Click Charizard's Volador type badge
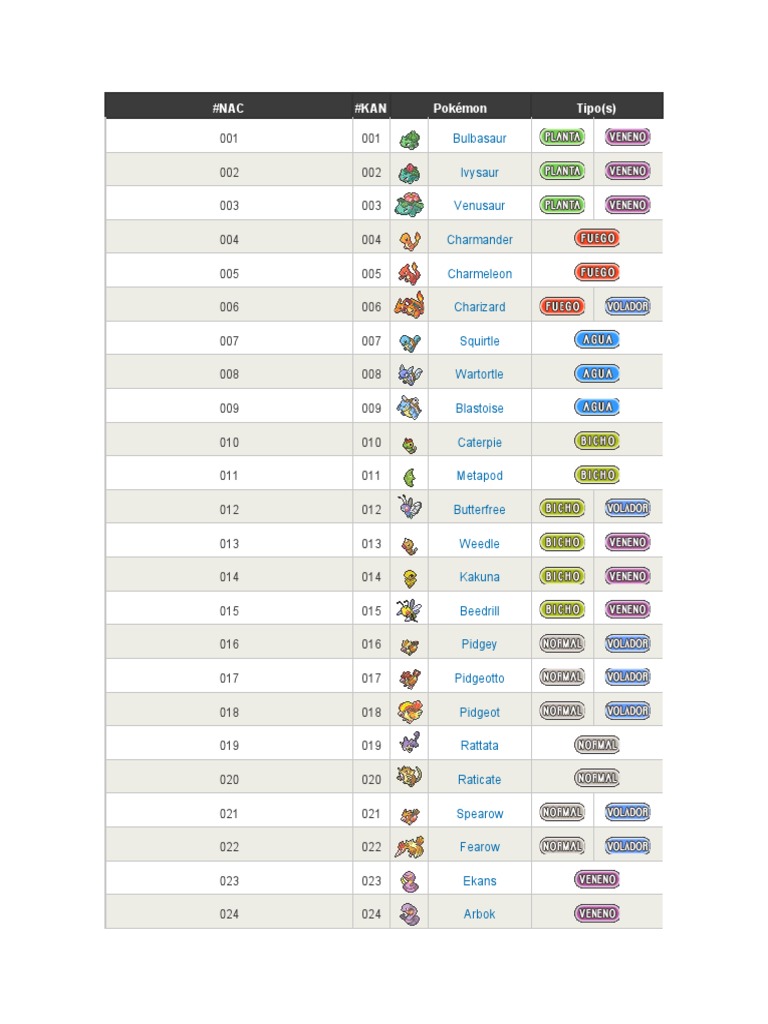The height and width of the screenshot is (1024, 768). pyautogui.click(x=627, y=306)
